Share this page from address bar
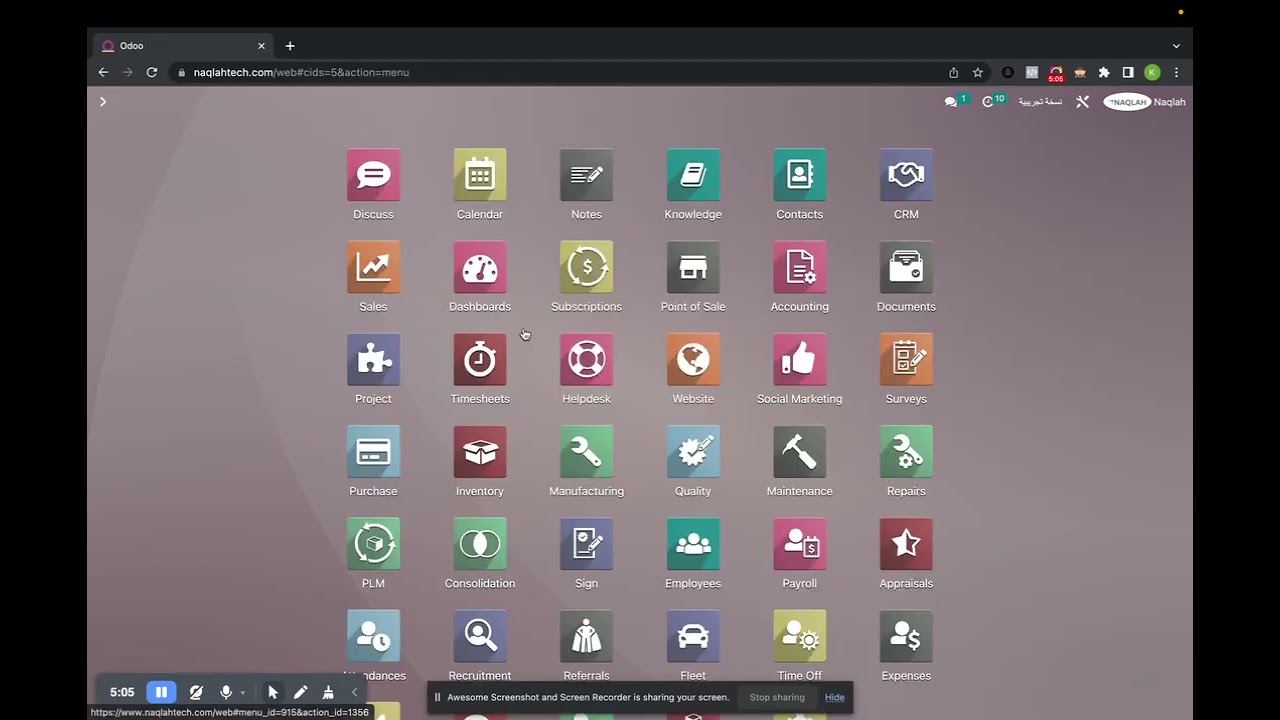The image size is (1280, 720). coord(953,72)
